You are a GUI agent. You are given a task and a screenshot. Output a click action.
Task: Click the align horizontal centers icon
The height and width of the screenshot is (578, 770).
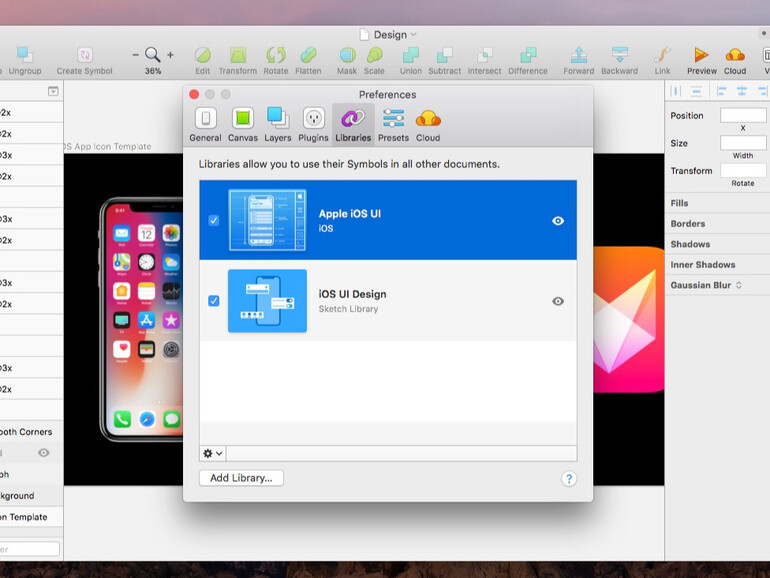point(742,91)
